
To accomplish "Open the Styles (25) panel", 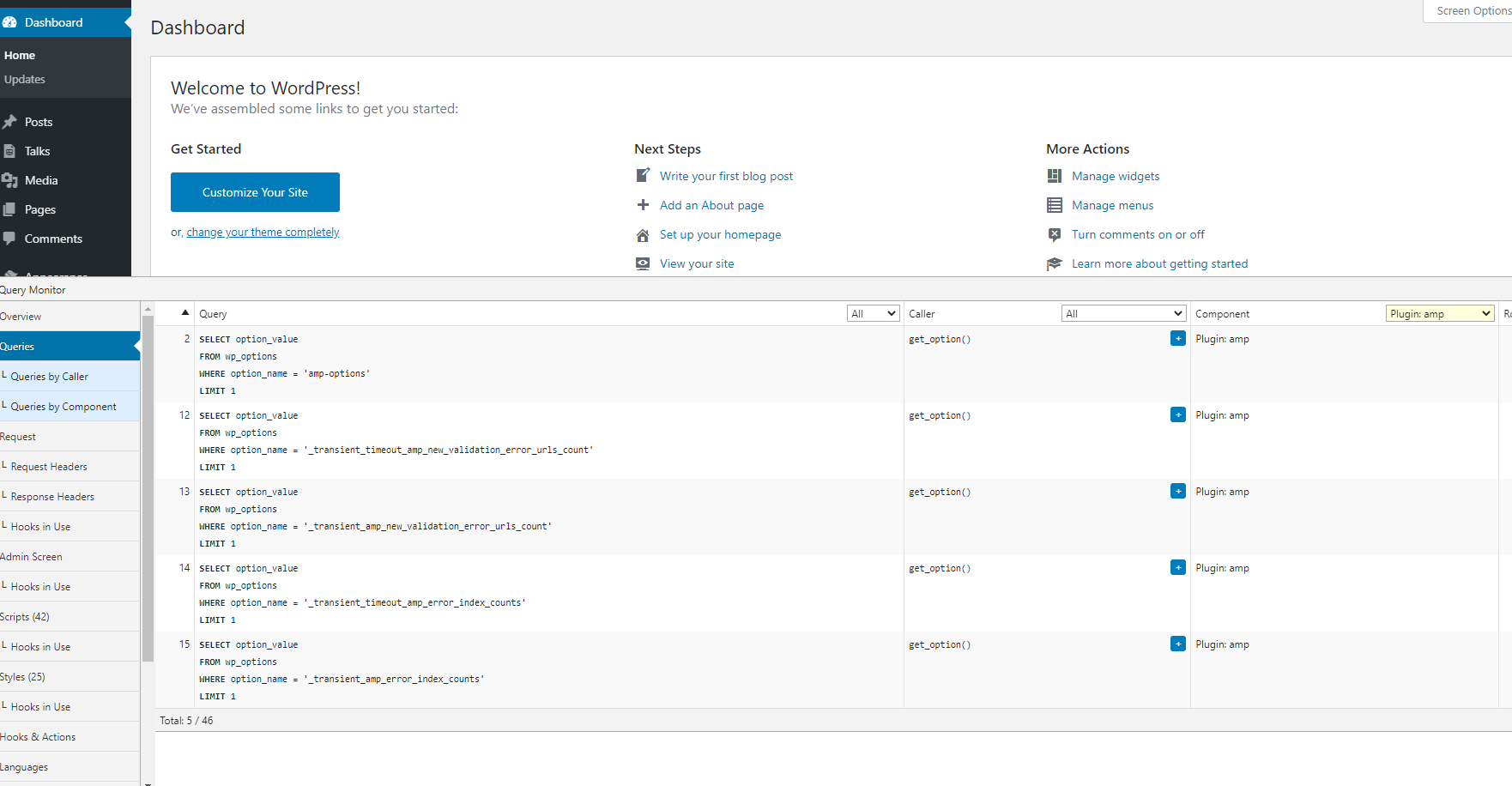I will [70, 676].
